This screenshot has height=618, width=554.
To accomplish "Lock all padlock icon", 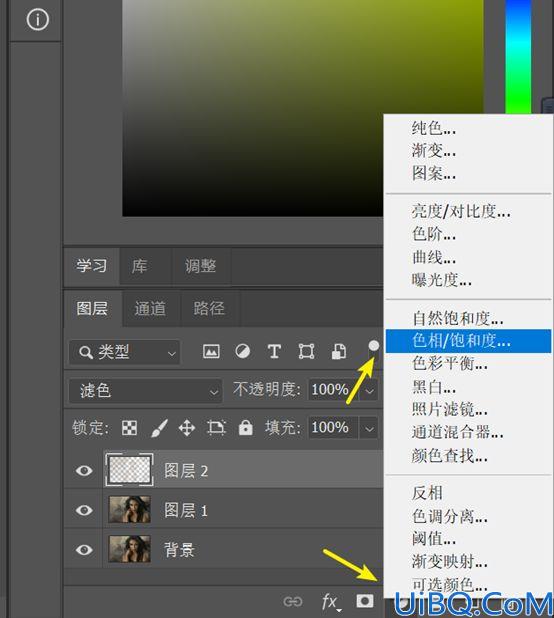I will (245, 427).
